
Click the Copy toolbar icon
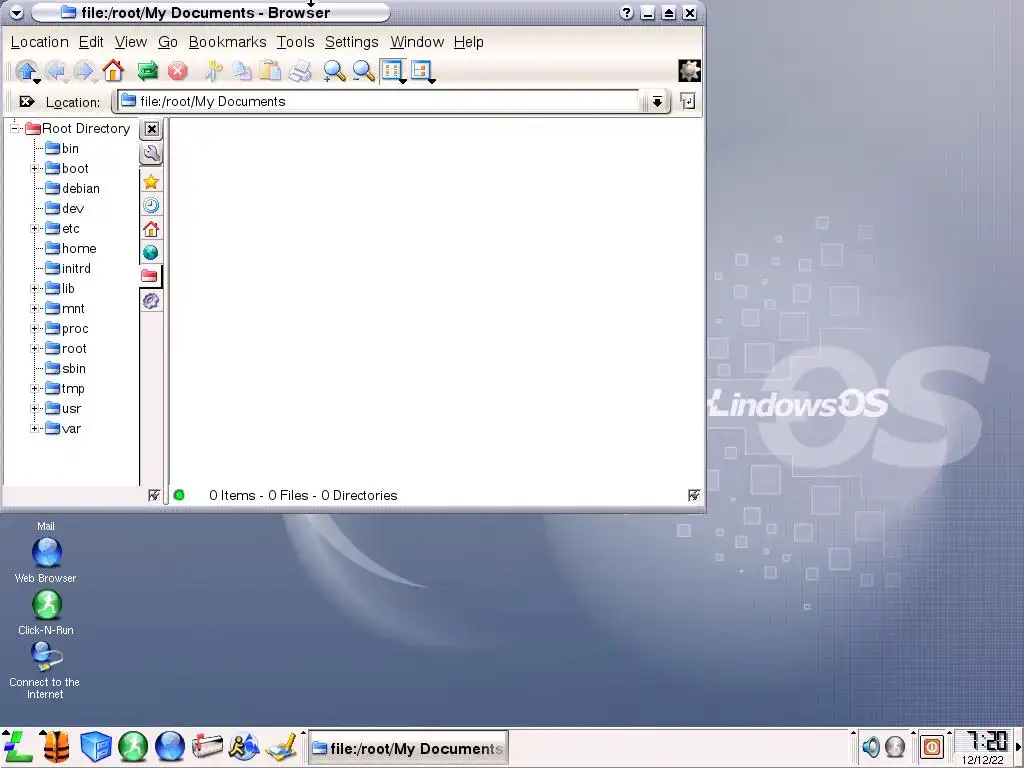pyautogui.click(x=241, y=71)
